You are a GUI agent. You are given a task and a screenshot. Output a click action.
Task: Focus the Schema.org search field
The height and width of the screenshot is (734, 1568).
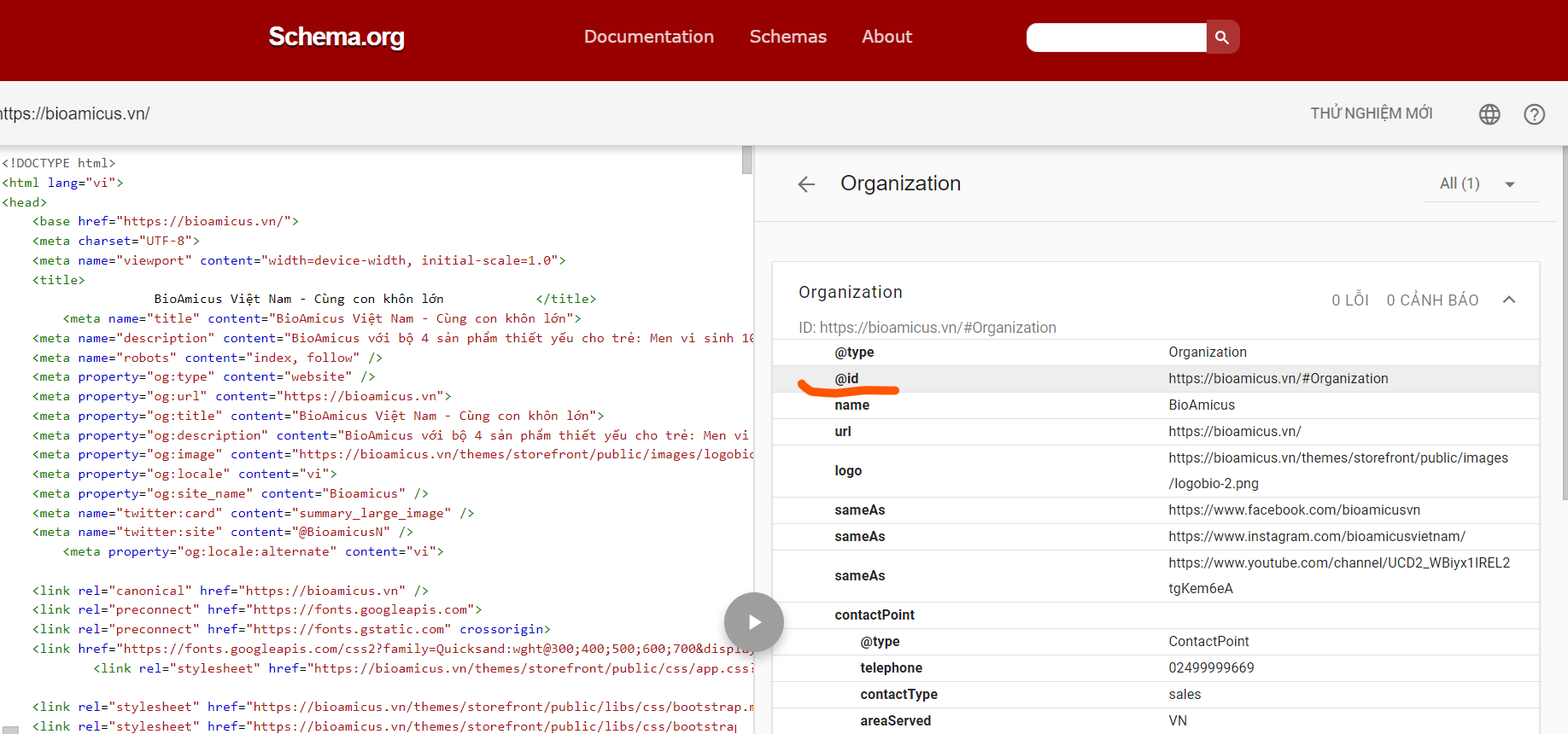point(1116,38)
